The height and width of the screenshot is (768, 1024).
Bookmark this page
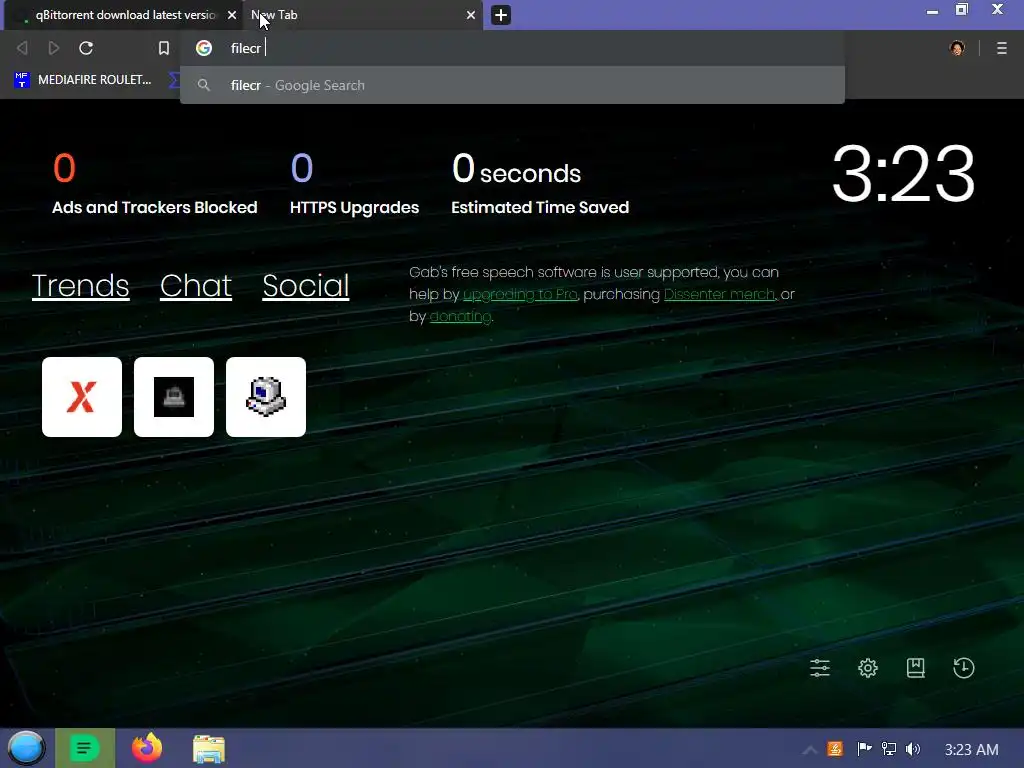tap(164, 48)
